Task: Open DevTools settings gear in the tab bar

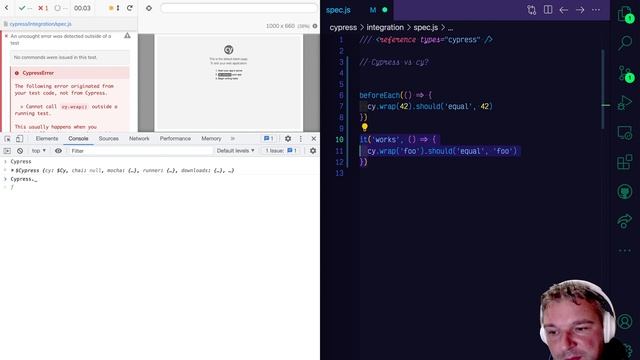Action: [x=288, y=139]
